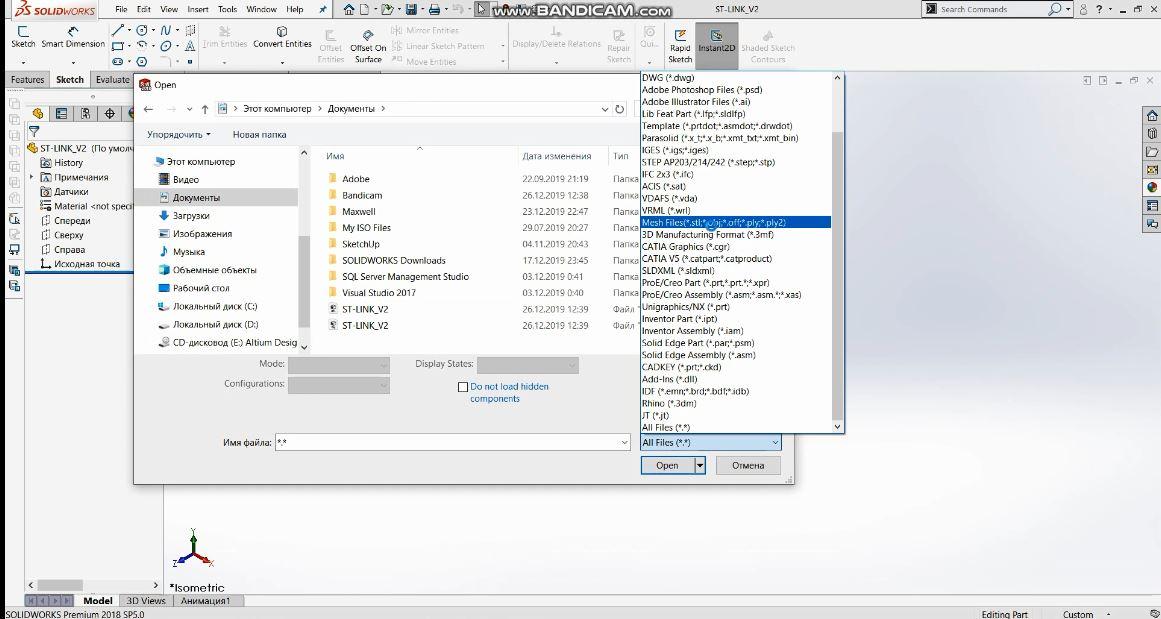Switch to the Анимация1 bottom tab

pos(205,601)
